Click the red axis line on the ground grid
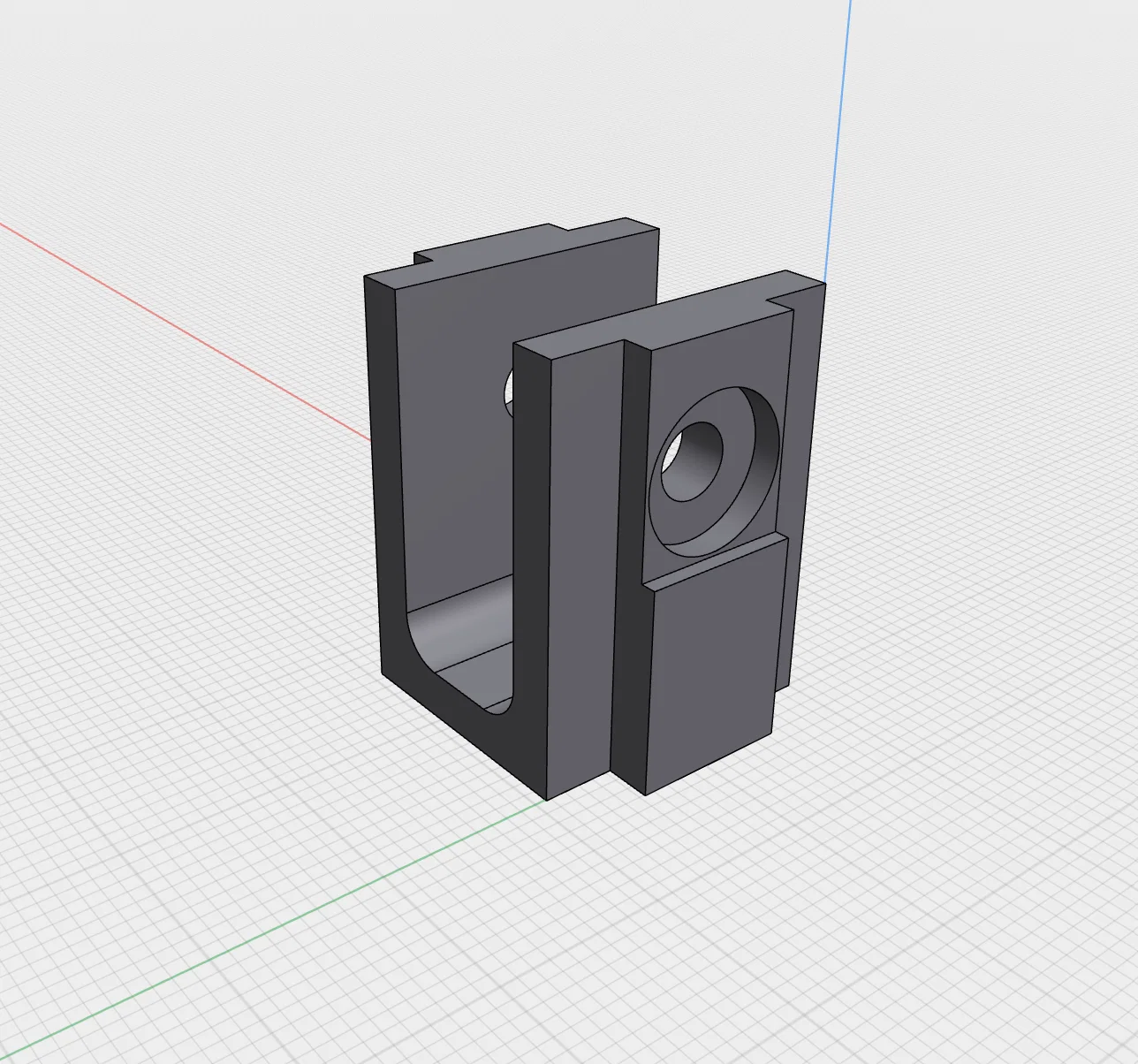 [x=184, y=332]
